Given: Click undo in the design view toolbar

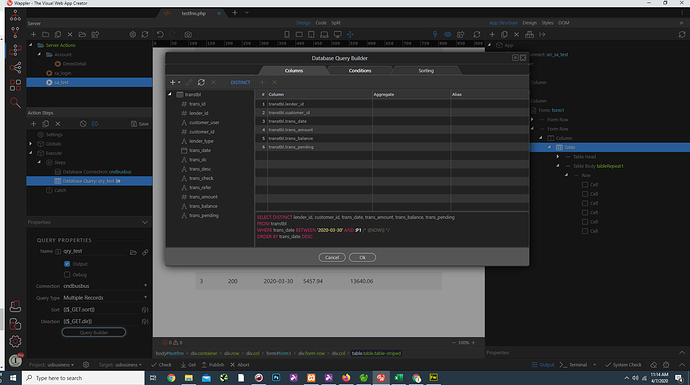Looking at the screenshot, I should click(x=160, y=34).
